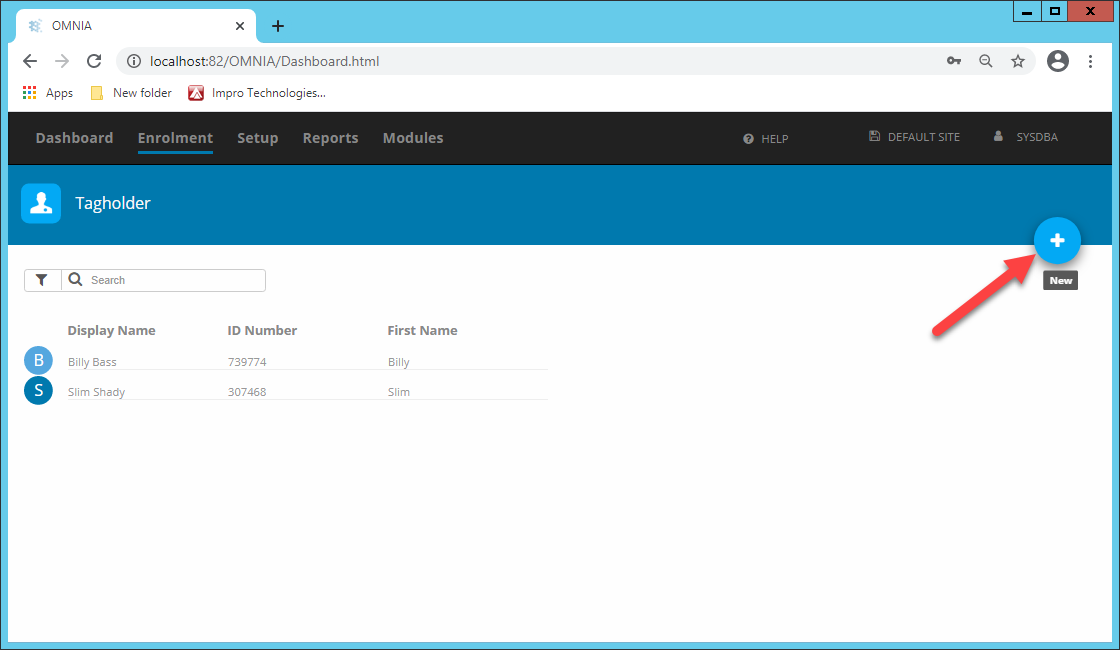Click the DEFAULT SITE save icon
Image resolution: width=1120 pixels, height=650 pixels.
coord(874,136)
